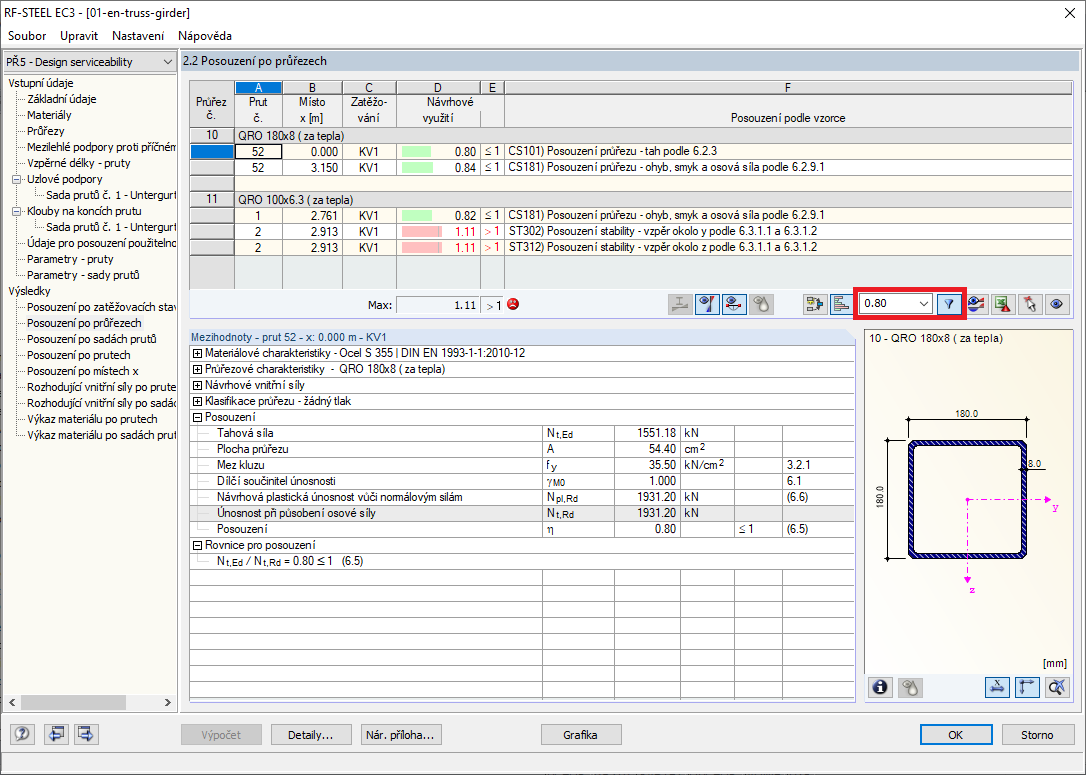Click the Tahová síla value 1551.18
Image resolution: width=1086 pixels, height=775 pixels.
pyautogui.click(x=648, y=433)
